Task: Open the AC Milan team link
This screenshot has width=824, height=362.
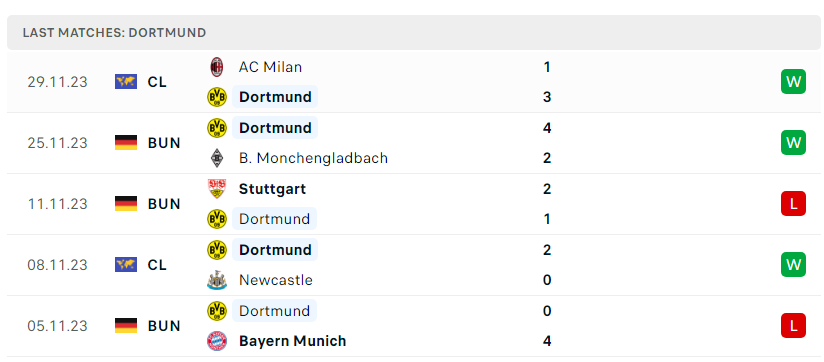Action: coord(270,67)
